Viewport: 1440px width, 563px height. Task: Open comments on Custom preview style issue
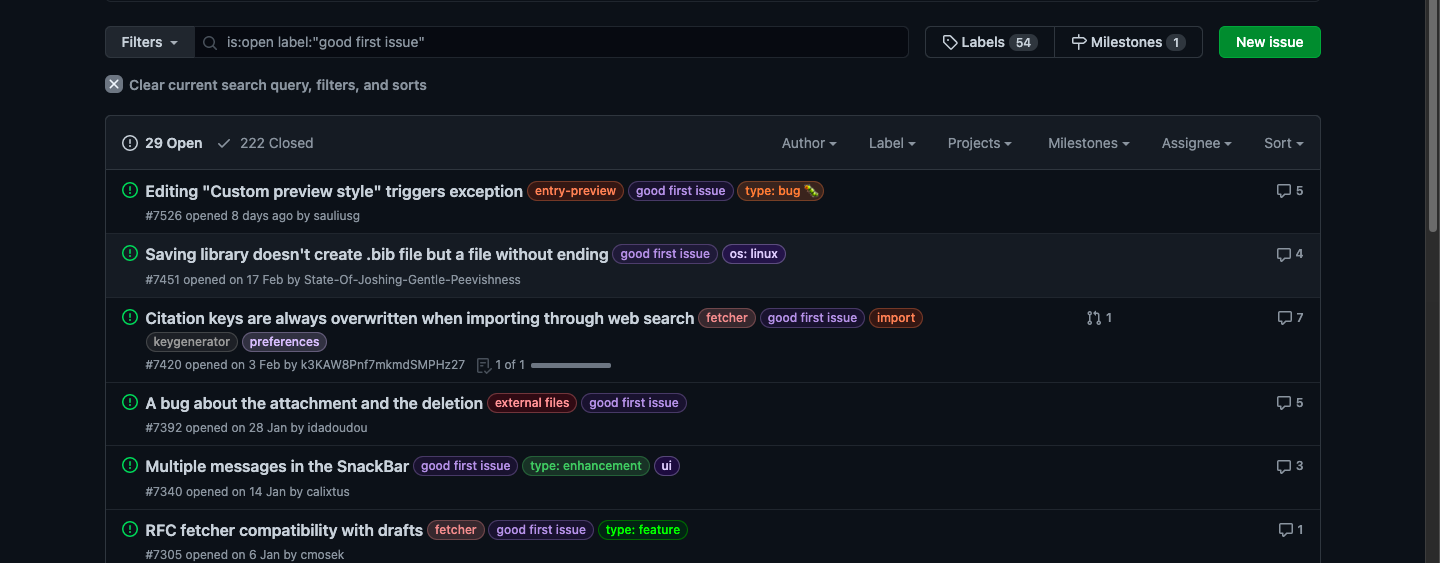[x=1289, y=191]
